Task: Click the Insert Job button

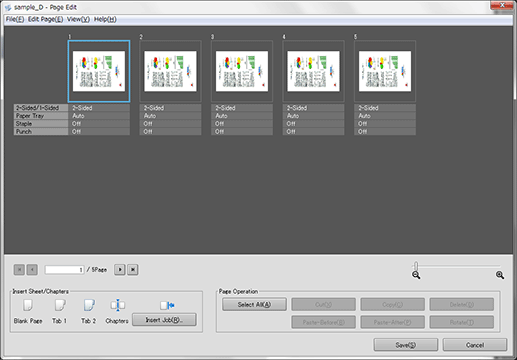Action: click(164, 320)
